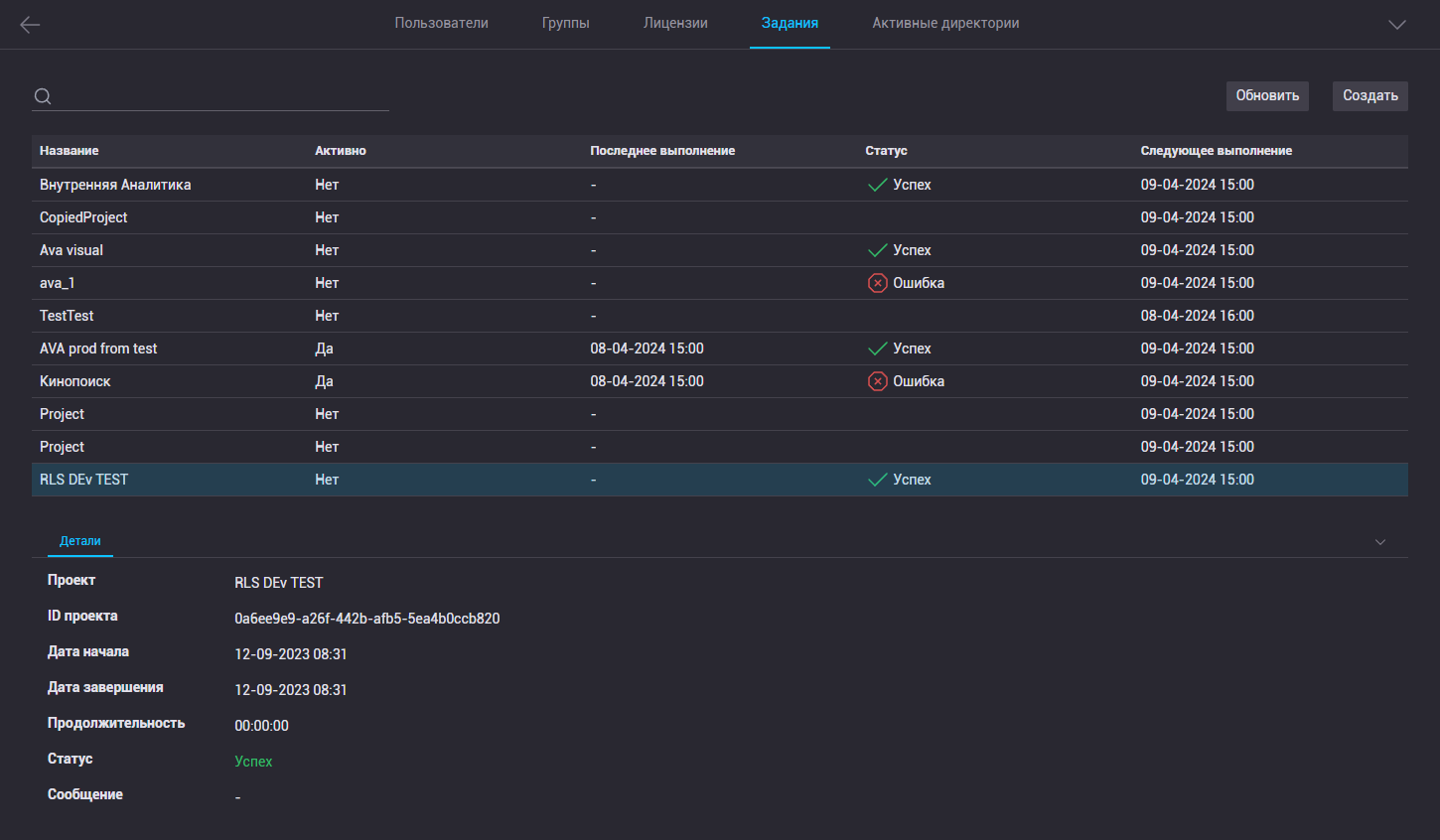1440x840 pixels.
Task: Click the Дата завершения value
Action: (291, 690)
